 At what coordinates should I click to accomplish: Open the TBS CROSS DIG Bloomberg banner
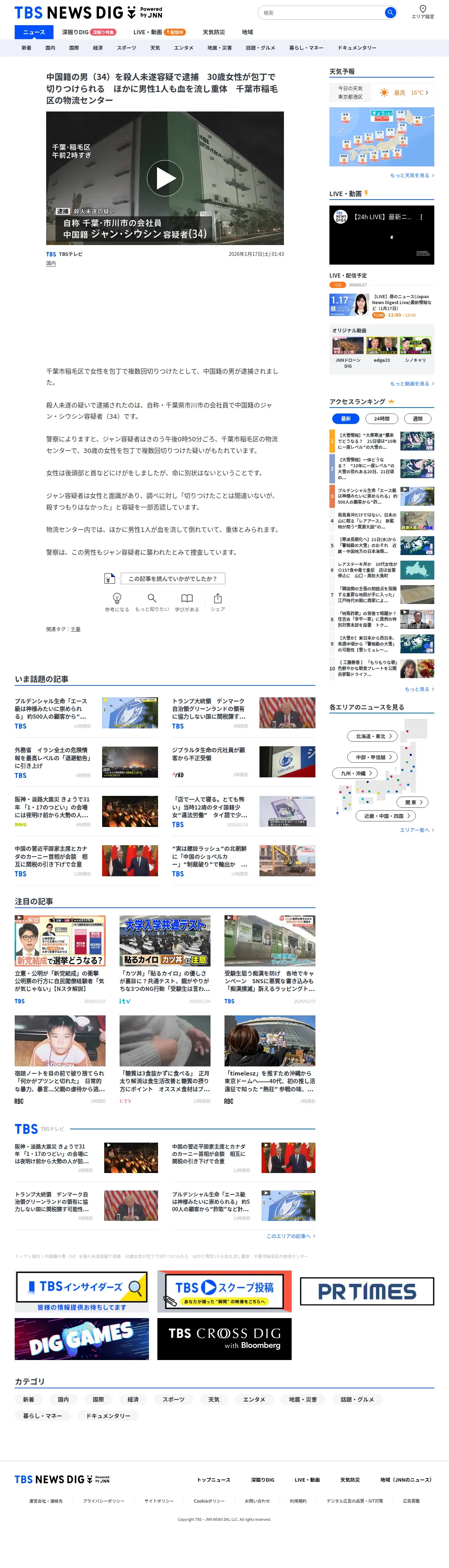(224, 1339)
